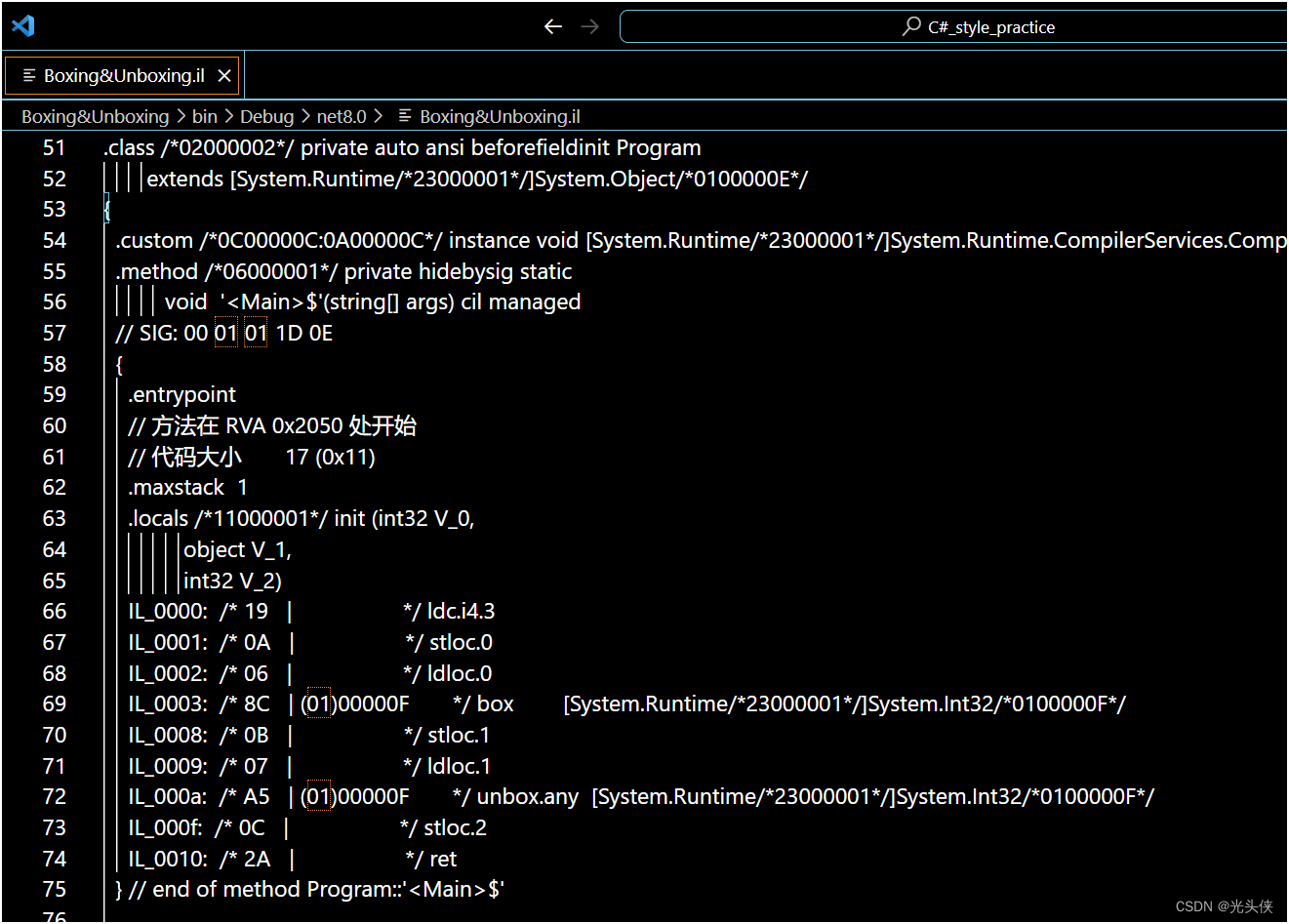Click 'int32 V_2)' on line 65
Image resolution: width=1289 pixels, height=924 pixels.
pyautogui.click(x=233, y=581)
